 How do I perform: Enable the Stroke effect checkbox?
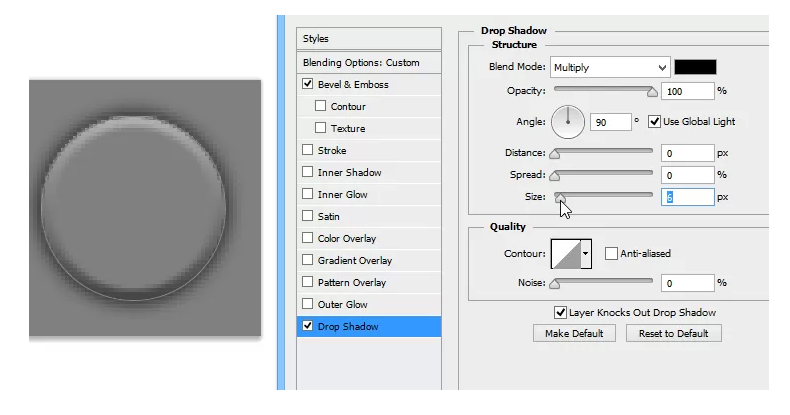click(308, 151)
